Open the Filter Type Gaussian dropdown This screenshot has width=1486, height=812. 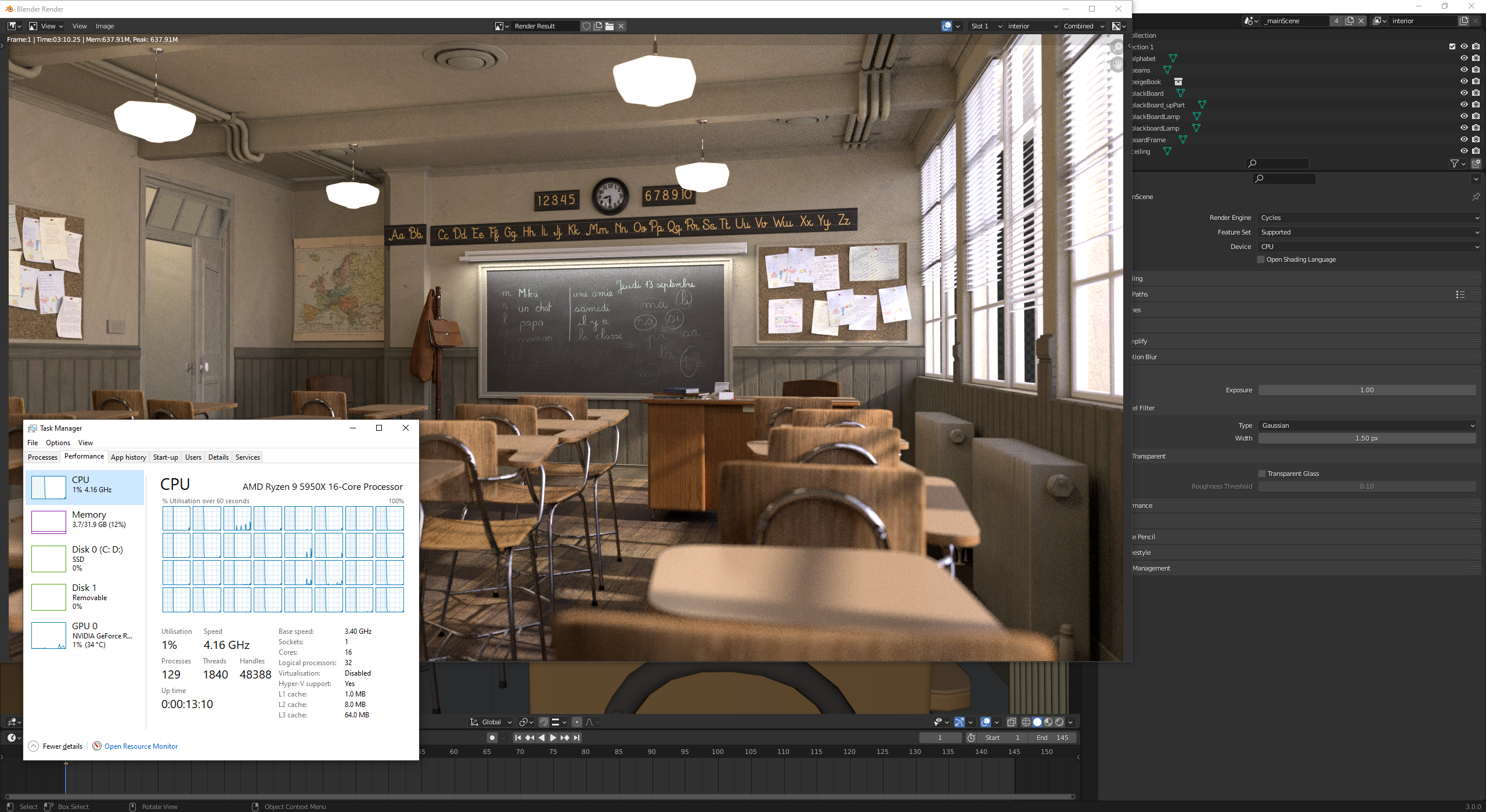click(x=1367, y=425)
